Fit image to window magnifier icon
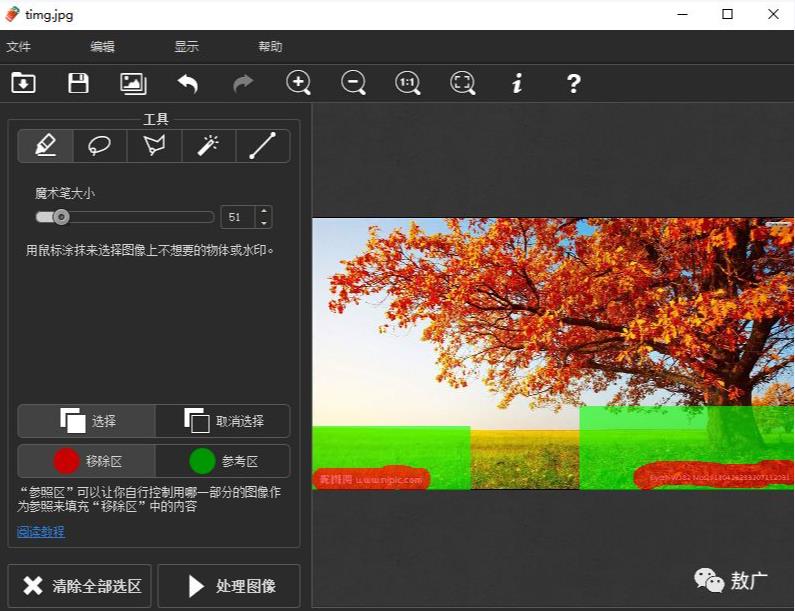Image resolution: width=795 pixels, height=611 pixels. coord(462,83)
